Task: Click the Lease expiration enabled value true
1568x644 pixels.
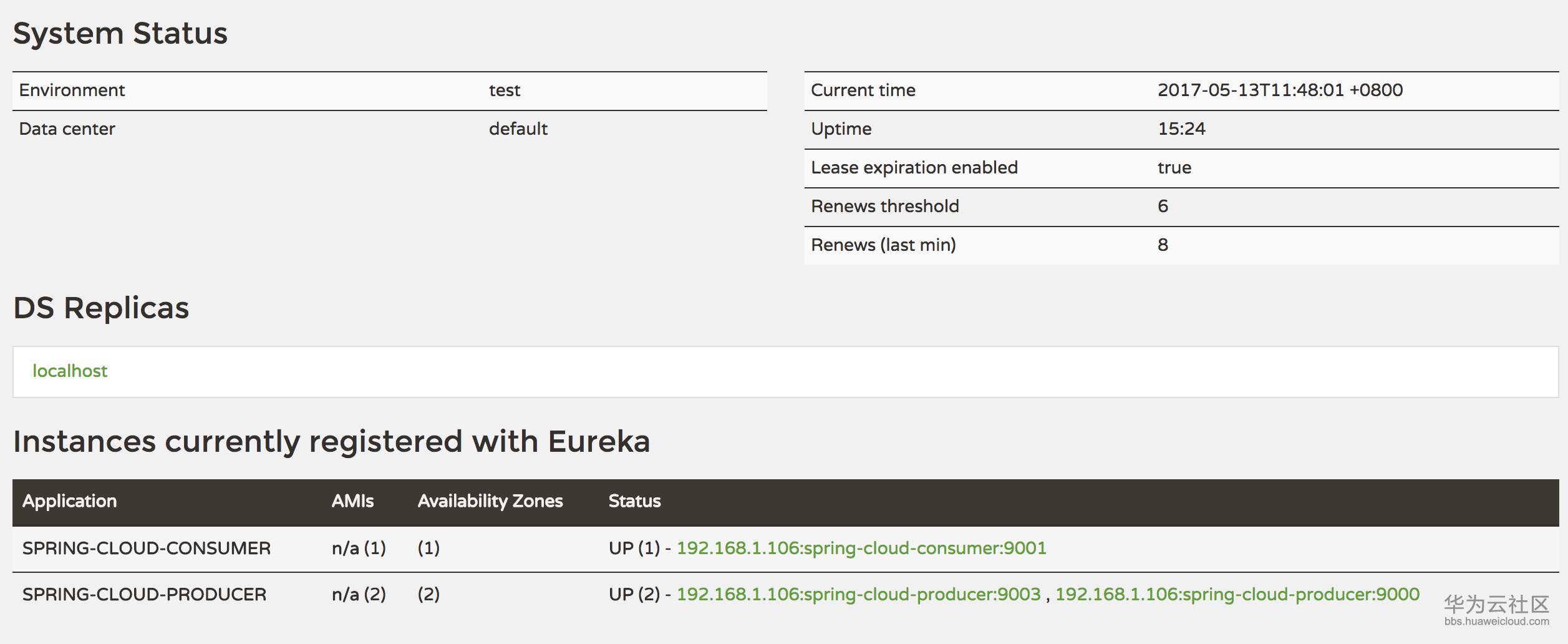Action: pos(1174,168)
